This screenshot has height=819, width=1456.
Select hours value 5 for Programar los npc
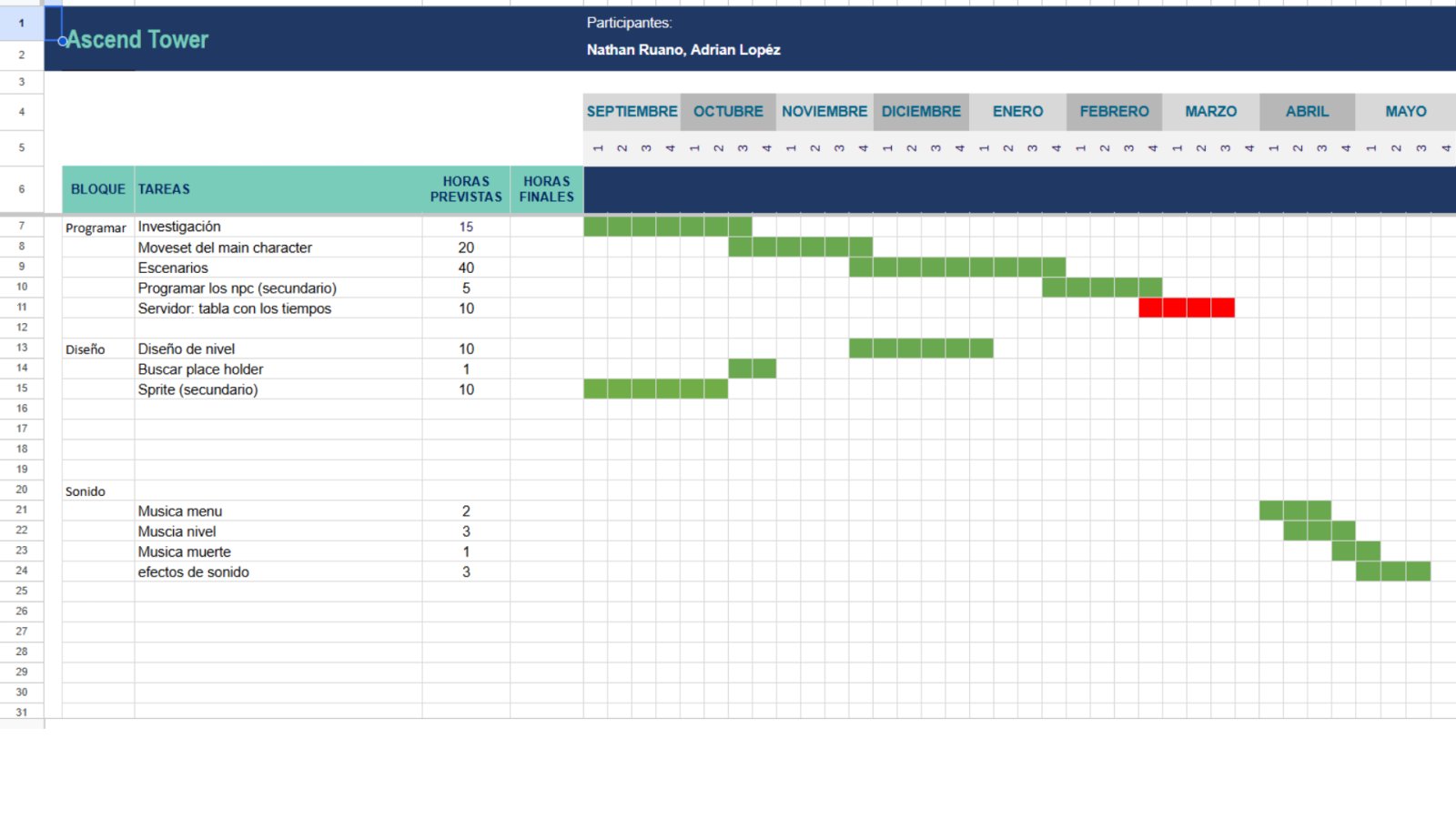pyautogui.click(x=466, y=288)
